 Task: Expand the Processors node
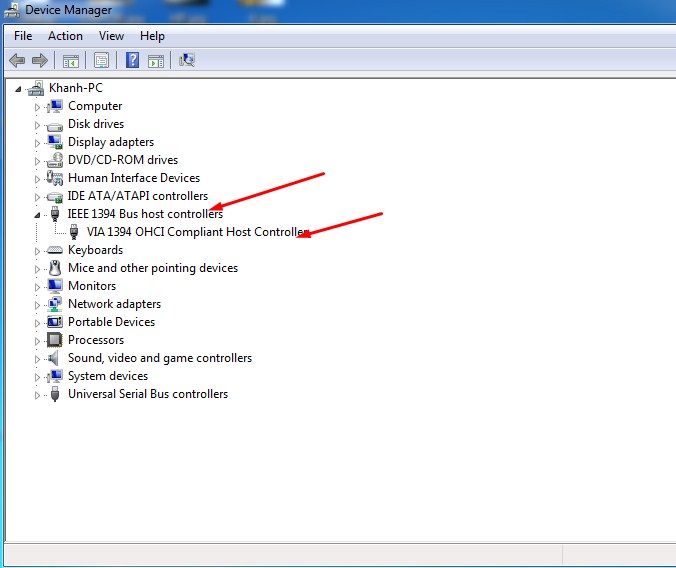(x=38, y=341)
